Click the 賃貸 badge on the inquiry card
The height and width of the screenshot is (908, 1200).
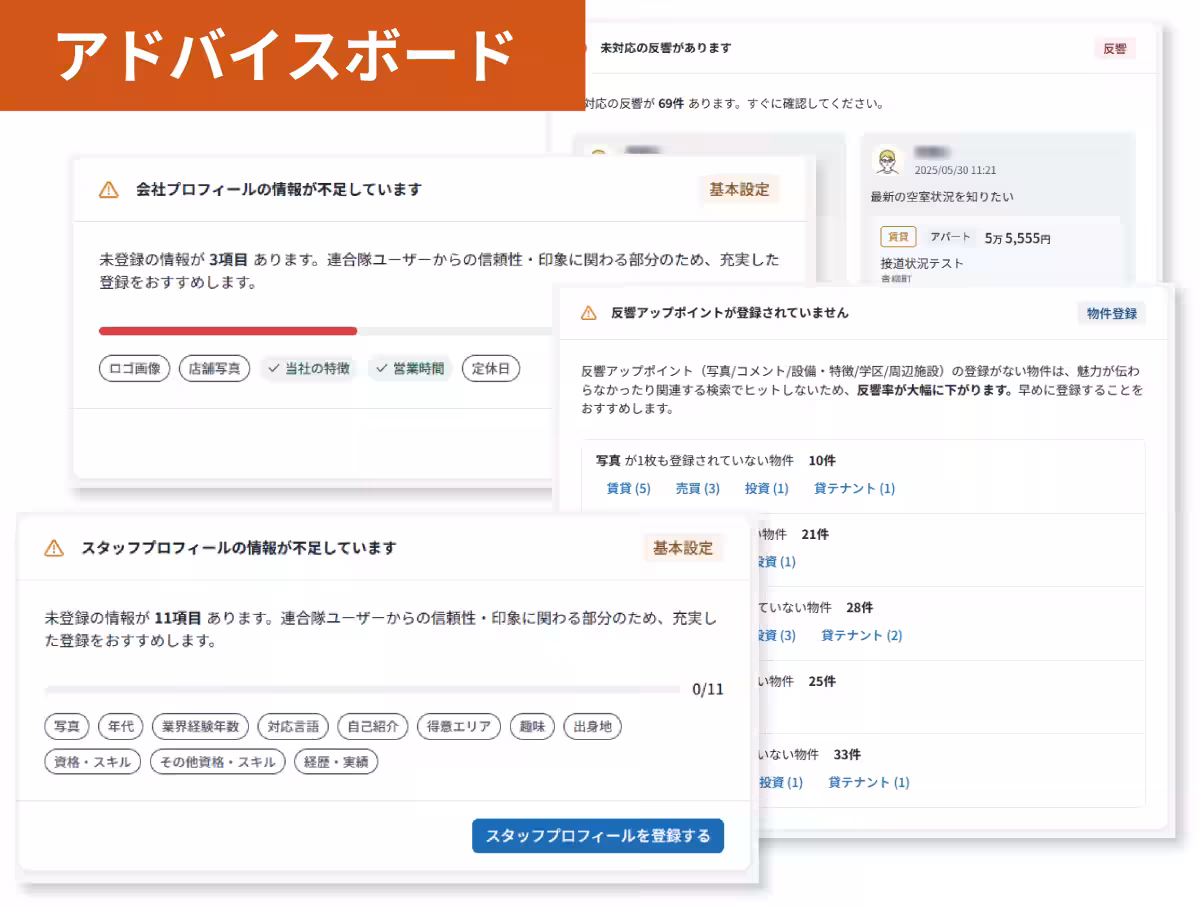pyautogui.click(x=896, y=237)
